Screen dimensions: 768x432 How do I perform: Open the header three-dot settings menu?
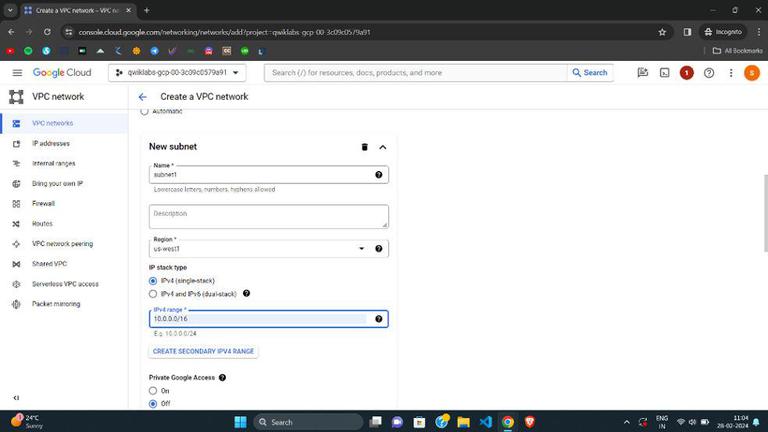point(730,72)
